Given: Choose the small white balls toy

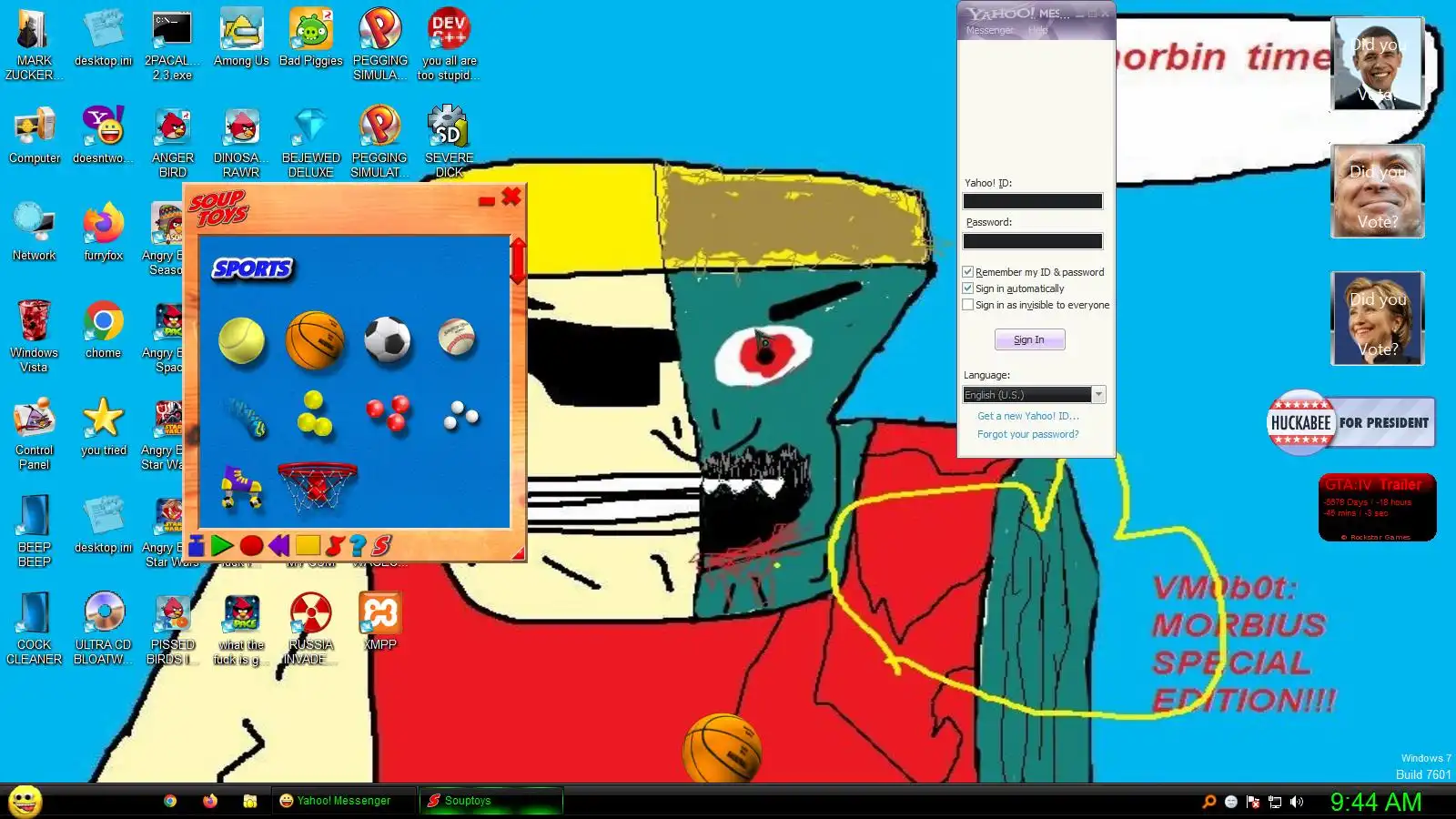Looking at the screenshot, I should (460, 415).
